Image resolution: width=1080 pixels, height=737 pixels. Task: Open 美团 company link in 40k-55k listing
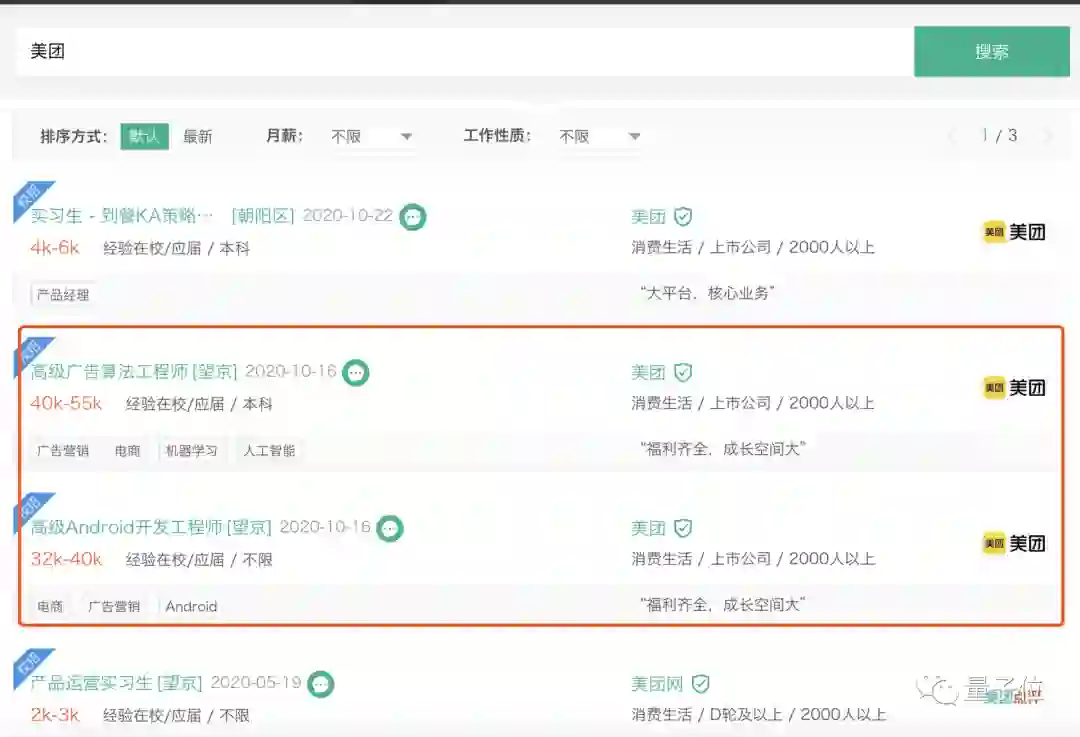tap(648, 373)
